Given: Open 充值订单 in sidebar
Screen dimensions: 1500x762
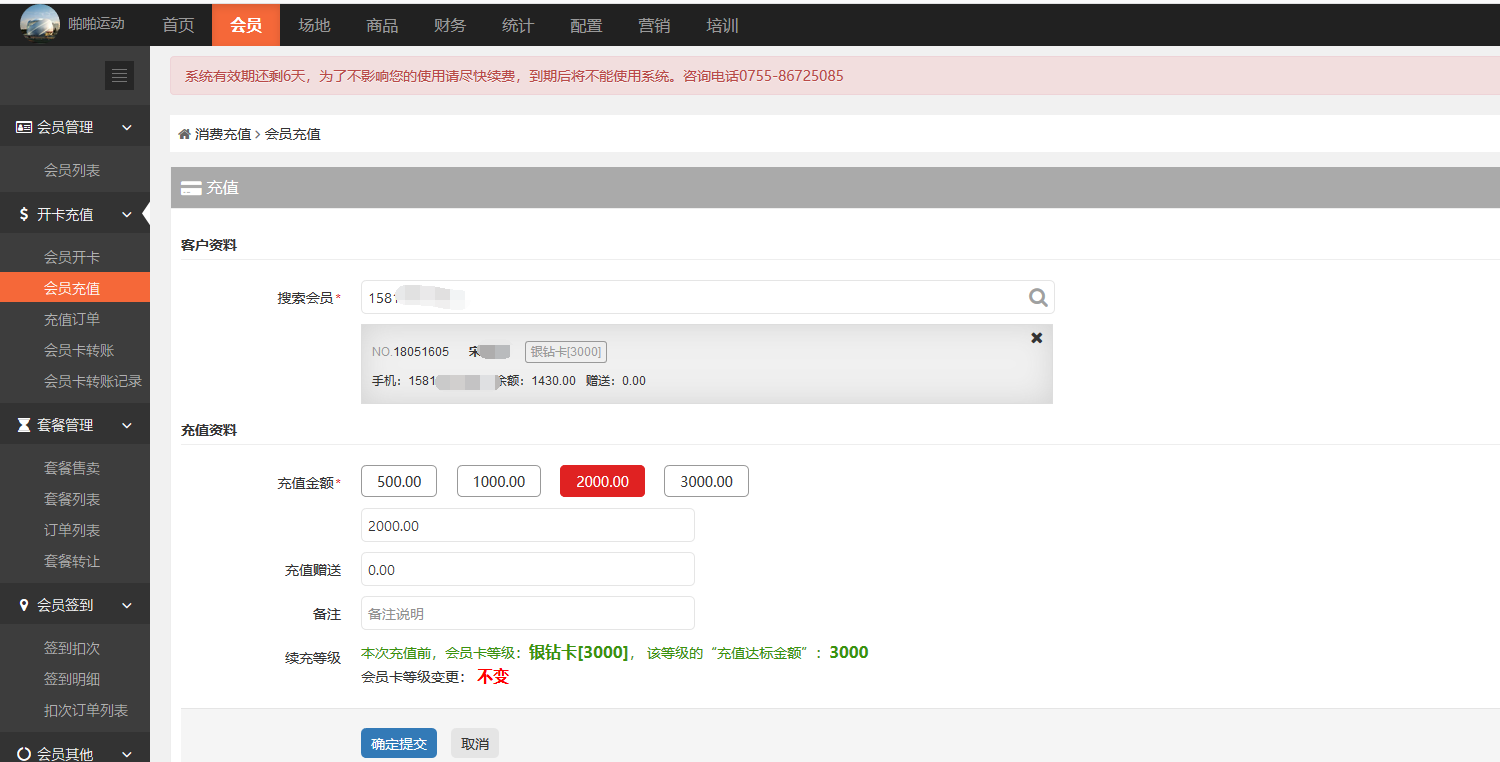Looking at the screenshot, I should (72, 319).
